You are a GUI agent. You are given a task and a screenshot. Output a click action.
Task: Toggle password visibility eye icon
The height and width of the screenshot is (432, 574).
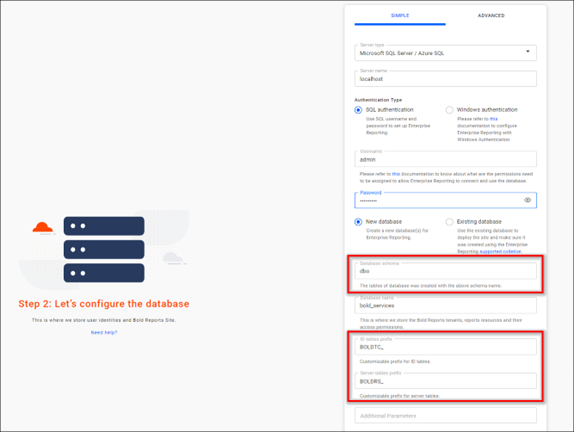[527, 200]
